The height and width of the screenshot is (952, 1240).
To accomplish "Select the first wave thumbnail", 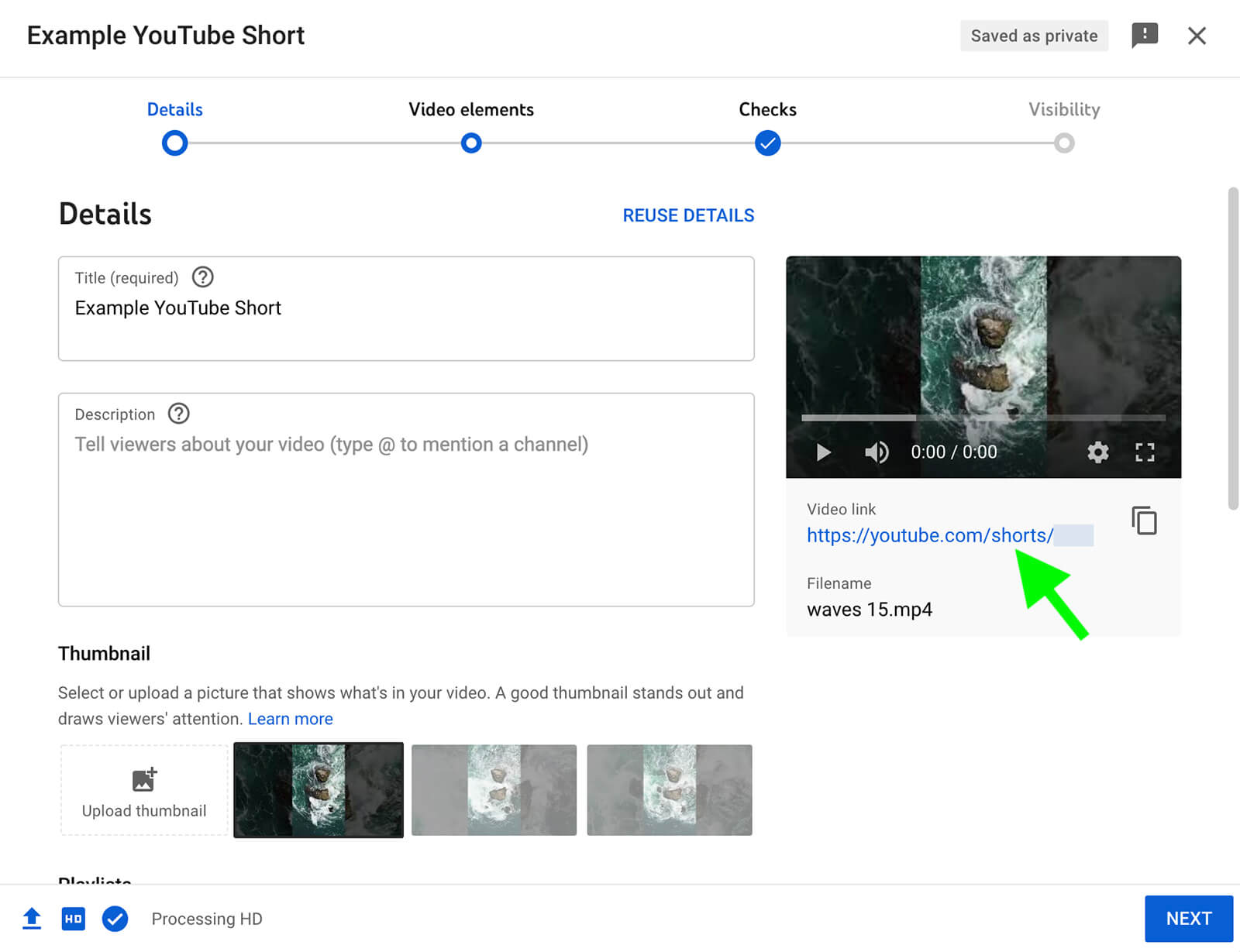I will 318,790.
